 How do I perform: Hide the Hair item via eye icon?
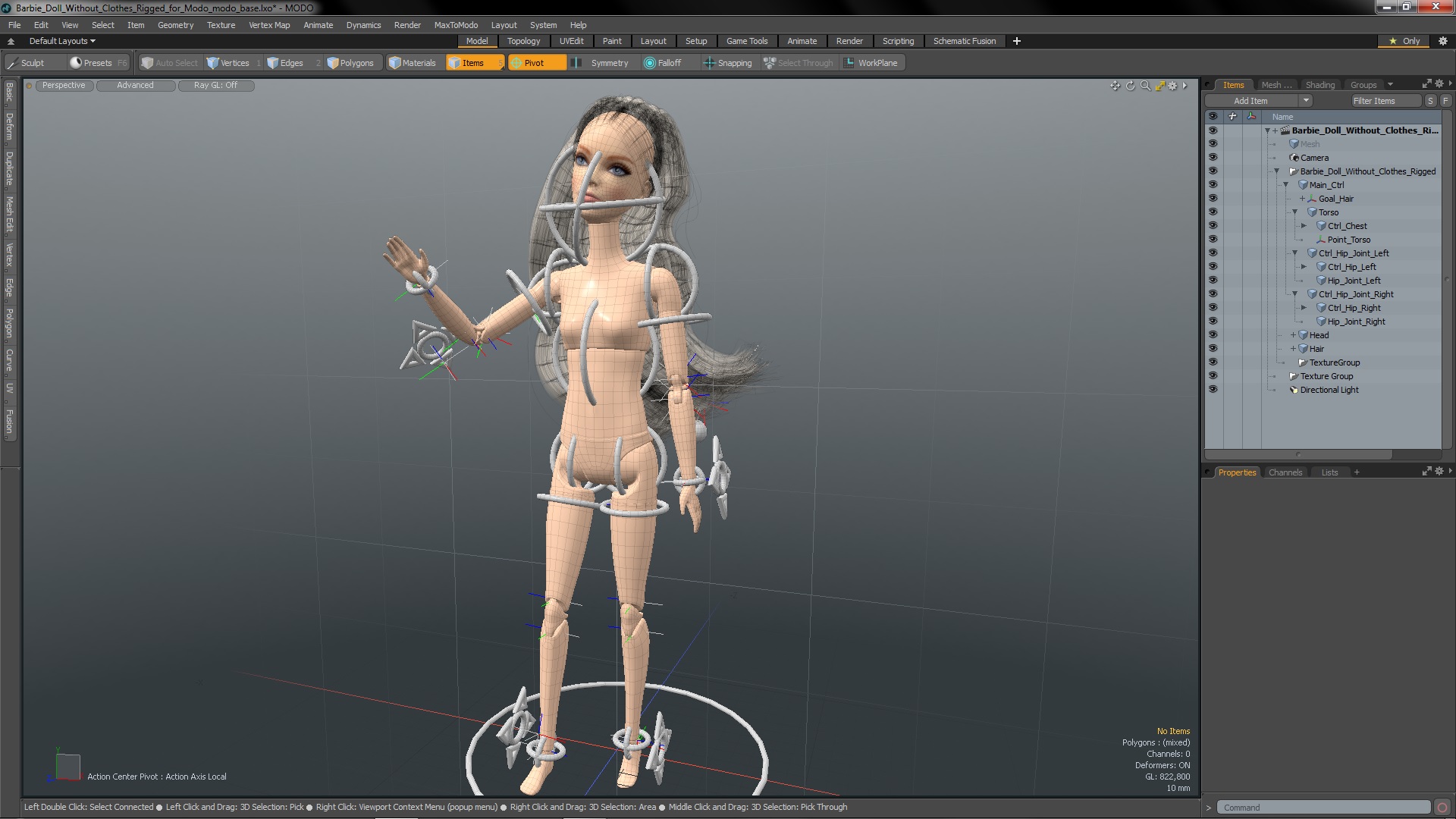(x=1213, y=349)
